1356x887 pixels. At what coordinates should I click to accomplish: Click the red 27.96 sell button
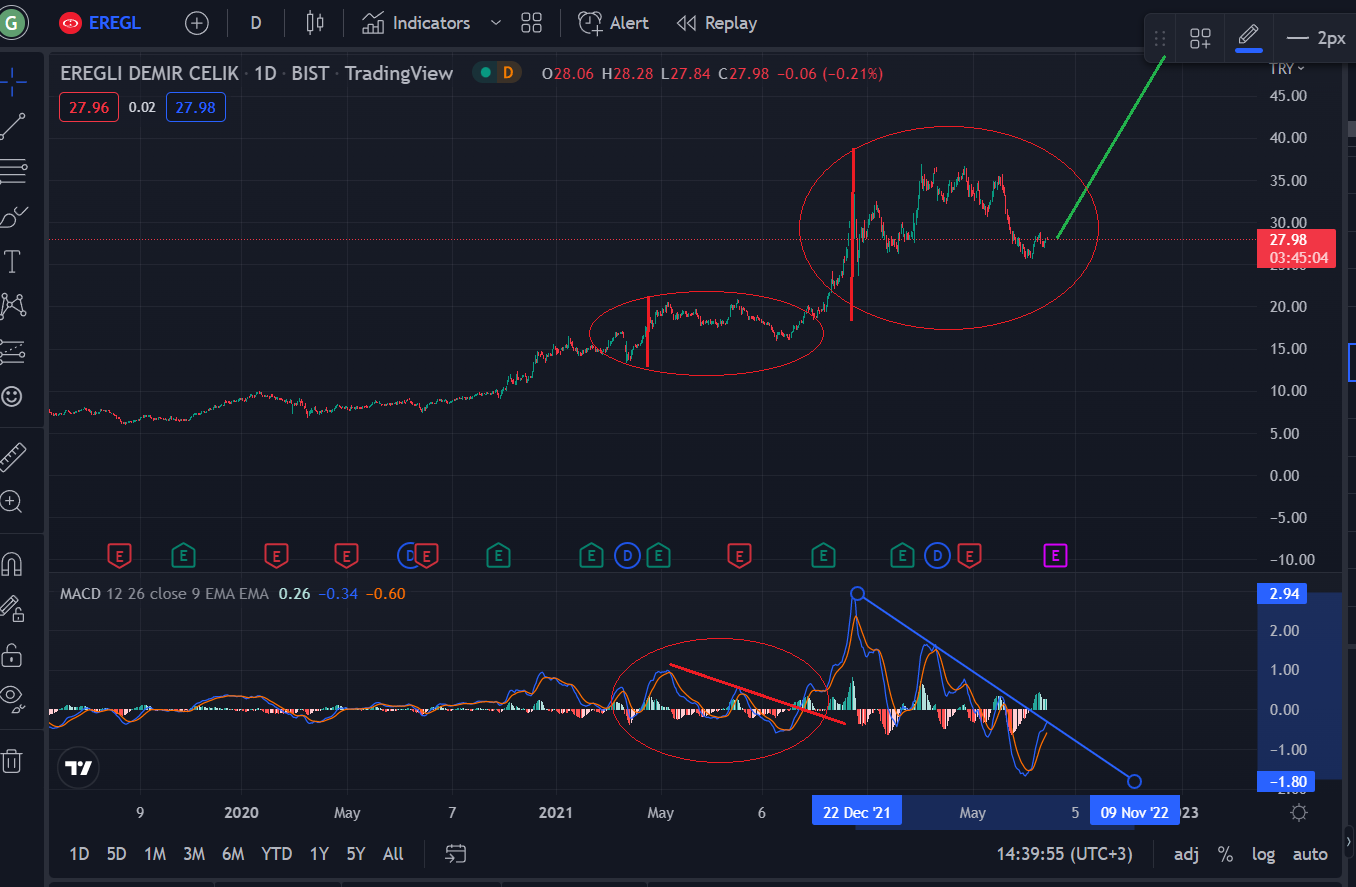coord(90,107)
